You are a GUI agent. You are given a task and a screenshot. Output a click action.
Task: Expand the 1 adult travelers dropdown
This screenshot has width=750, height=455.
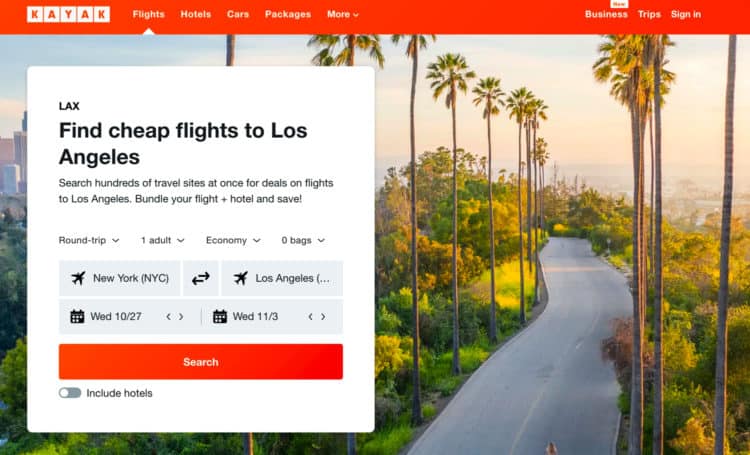tap(163, 240)
